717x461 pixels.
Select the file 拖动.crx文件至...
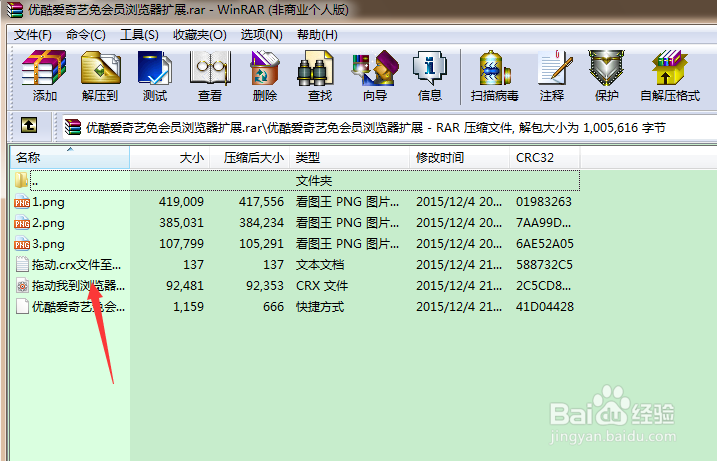tap(76, 265)
